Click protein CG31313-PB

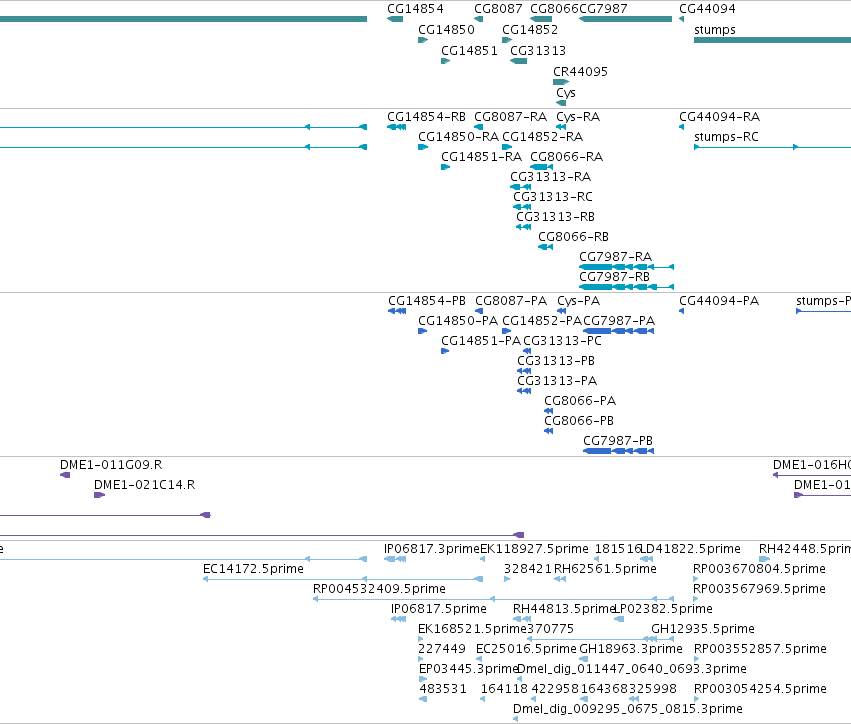tap(556, 361)
